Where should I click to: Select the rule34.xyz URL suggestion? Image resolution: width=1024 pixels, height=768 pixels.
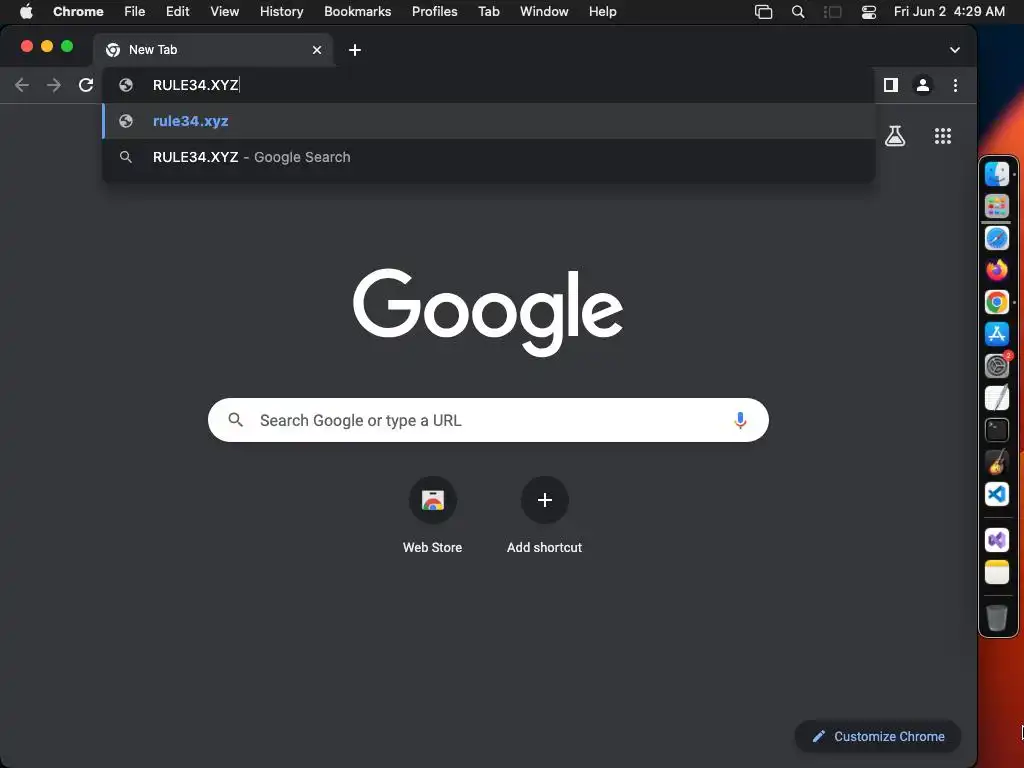(488, 121)
